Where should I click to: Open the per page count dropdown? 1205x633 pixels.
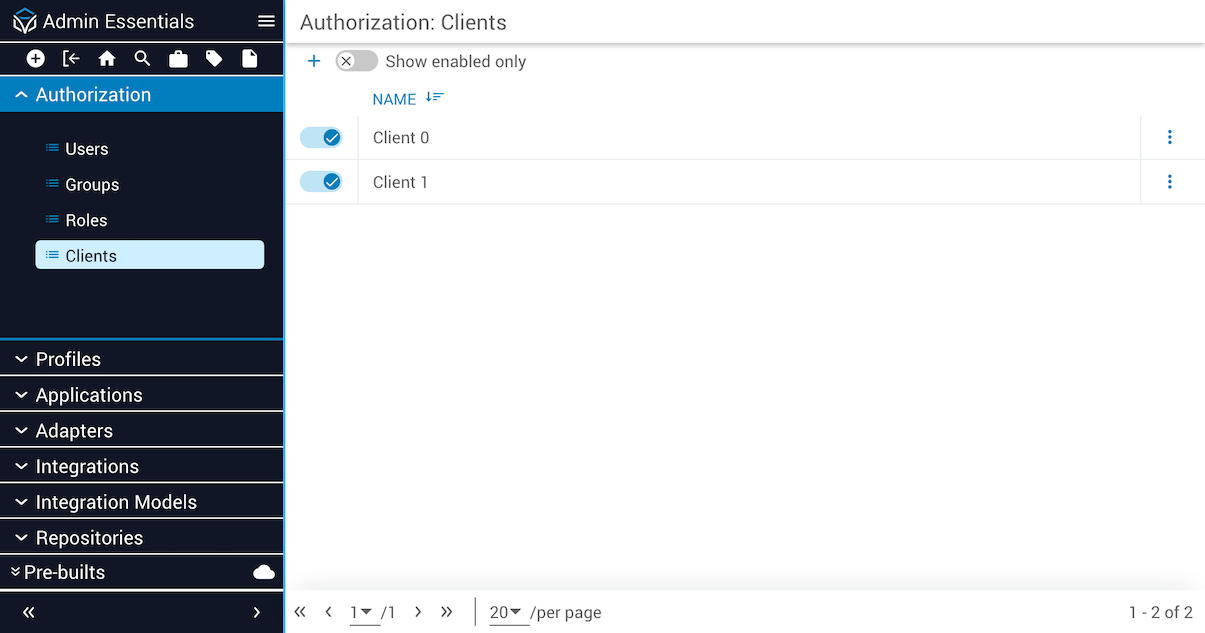pos(507,612)
